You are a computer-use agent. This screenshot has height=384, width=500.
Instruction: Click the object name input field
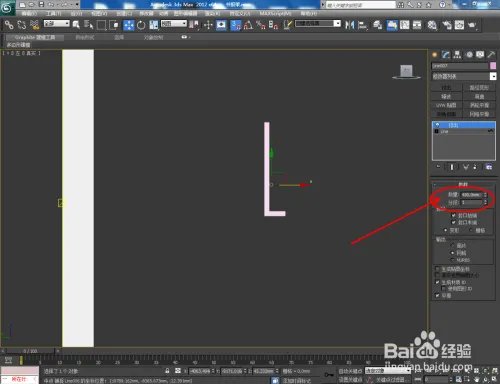pyautogui.click(x=460, y=66)
